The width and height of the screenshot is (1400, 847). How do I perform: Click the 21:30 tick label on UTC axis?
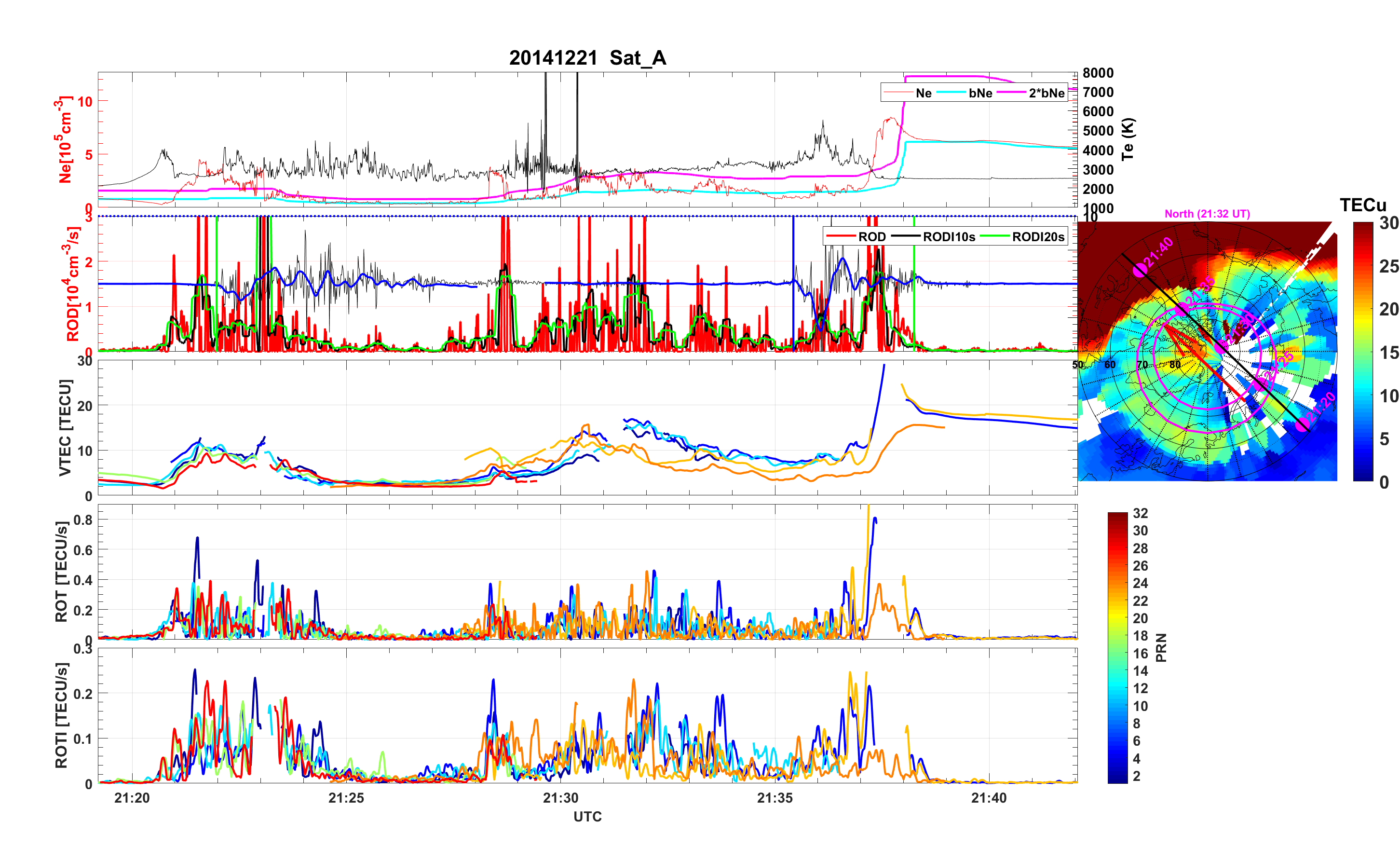tap(560, 798)
